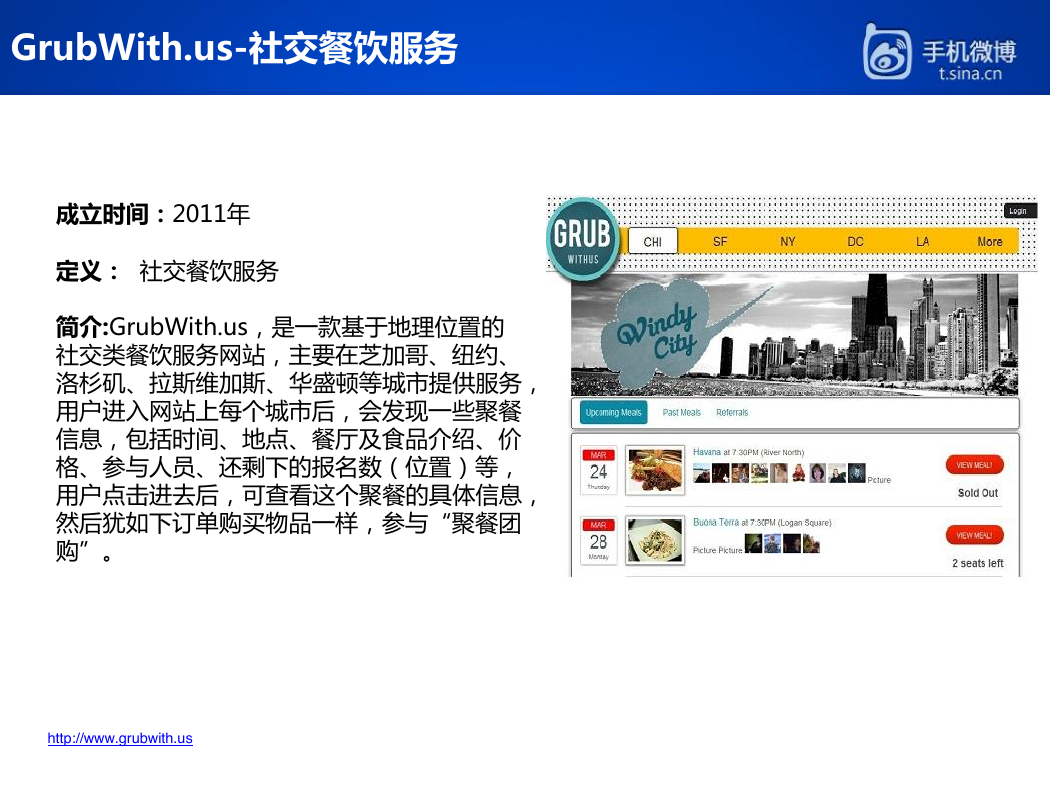Screen dimensions: 1050x788
Task: Click the round GRUB WITHUS logo
Action: point(583,239)
